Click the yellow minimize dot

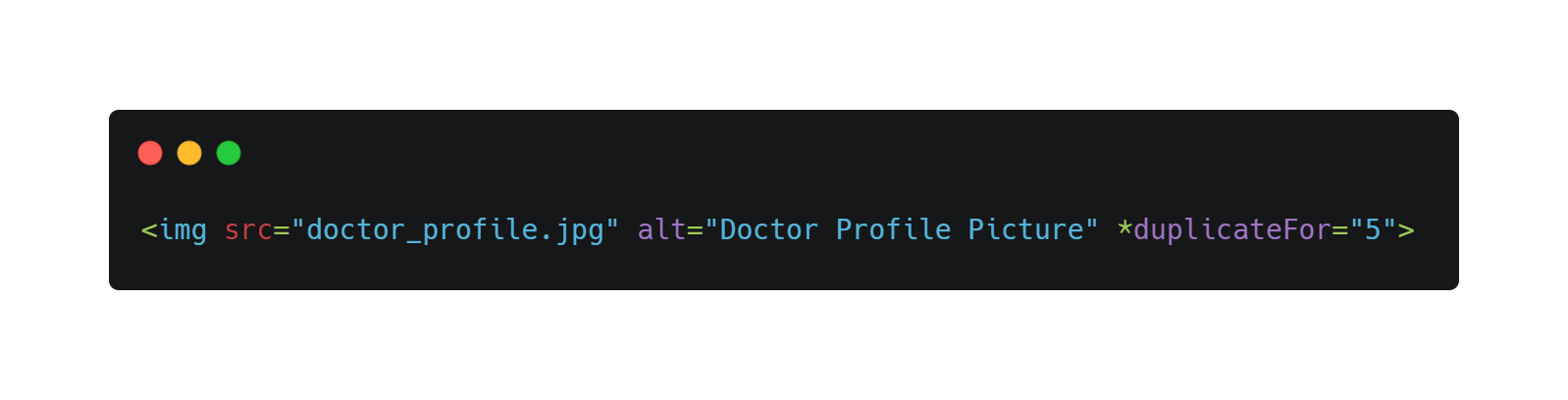189,153
